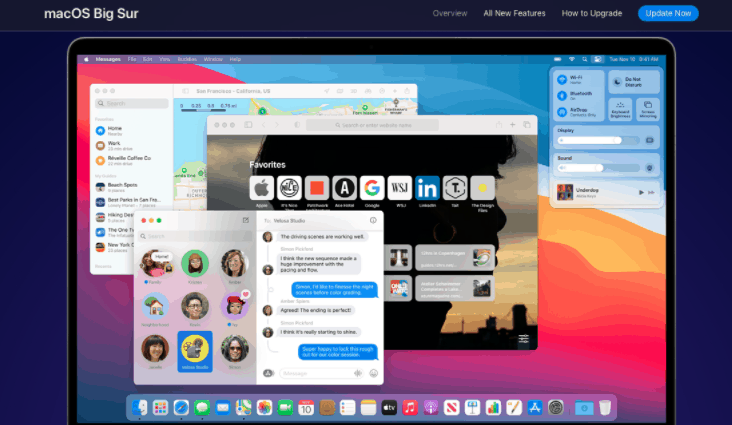This screenshot has width=732, height=425.
Task: Open the Notes app in dock
Action: (x=368, y=408)
